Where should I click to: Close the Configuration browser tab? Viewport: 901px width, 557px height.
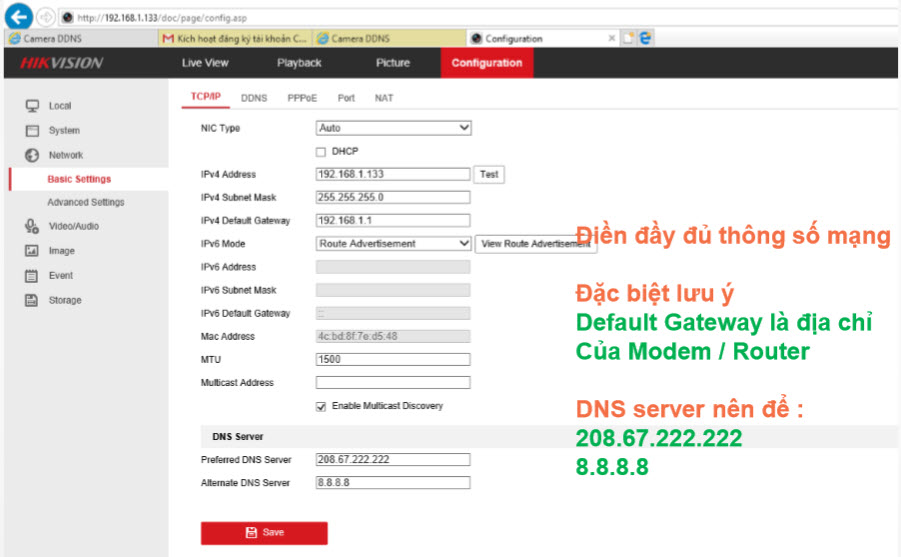[x=611, y=38]
